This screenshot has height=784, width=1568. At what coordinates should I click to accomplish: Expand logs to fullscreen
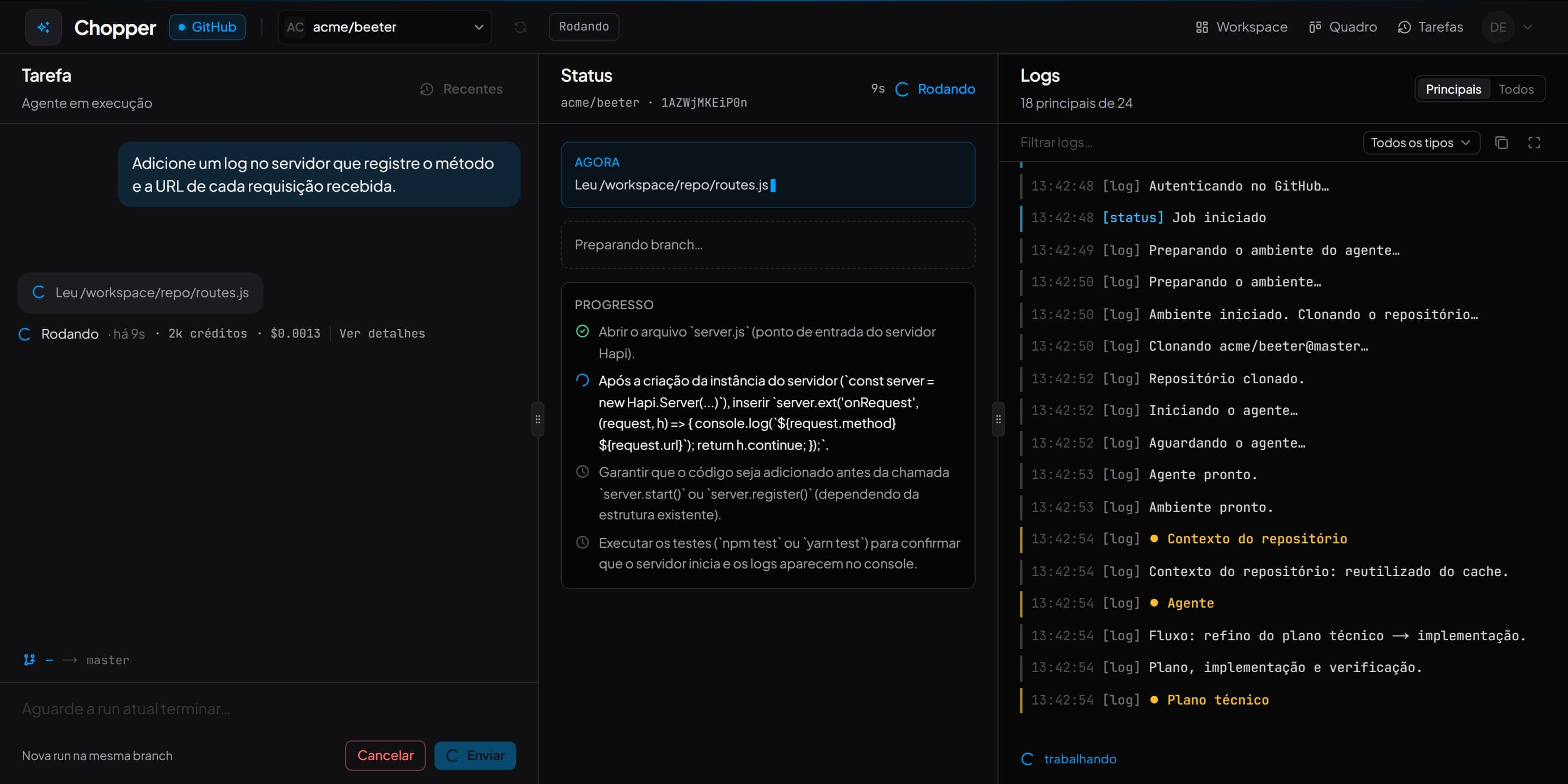pyautogui.click(x=1534, y=143)
